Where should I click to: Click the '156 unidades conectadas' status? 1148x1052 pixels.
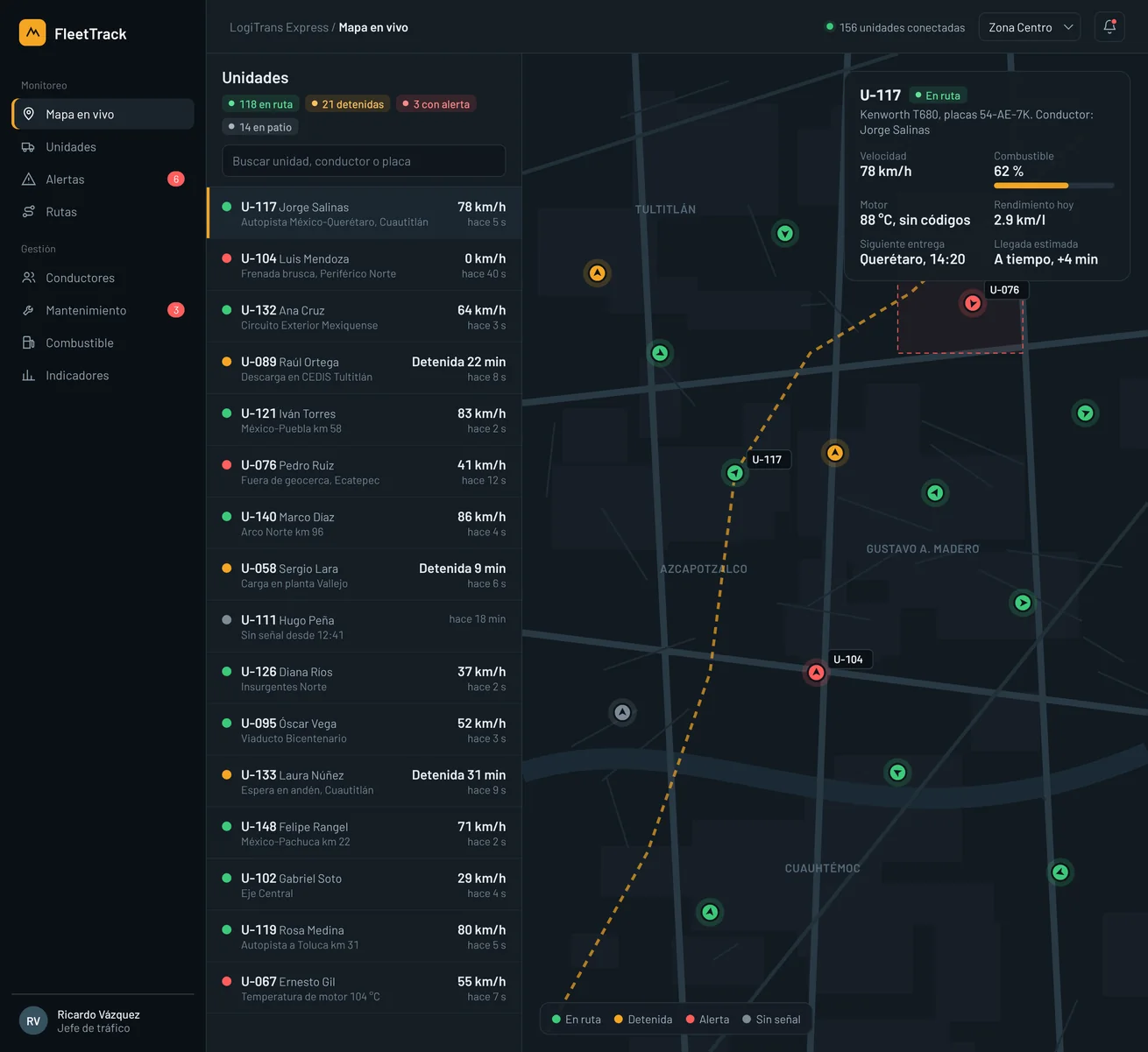click(x=895, y=27)
